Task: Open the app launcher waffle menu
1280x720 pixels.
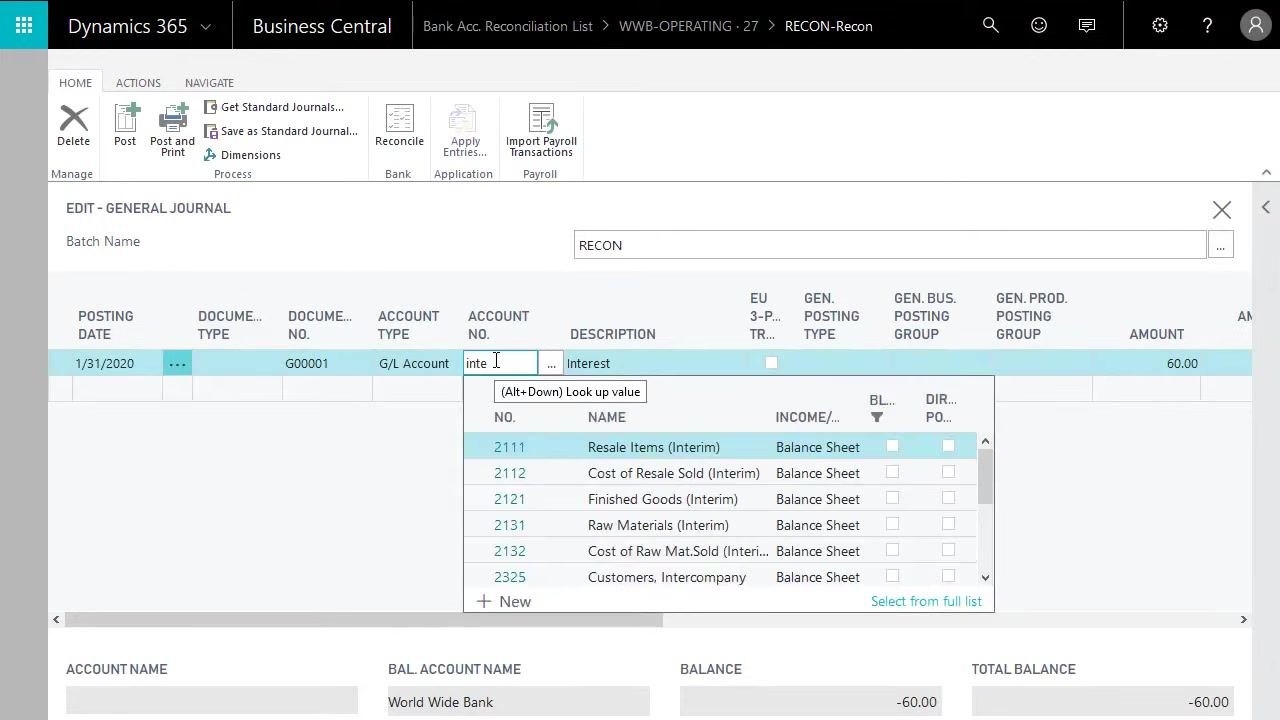Action: pyautogui.click(x=24, y=25)
